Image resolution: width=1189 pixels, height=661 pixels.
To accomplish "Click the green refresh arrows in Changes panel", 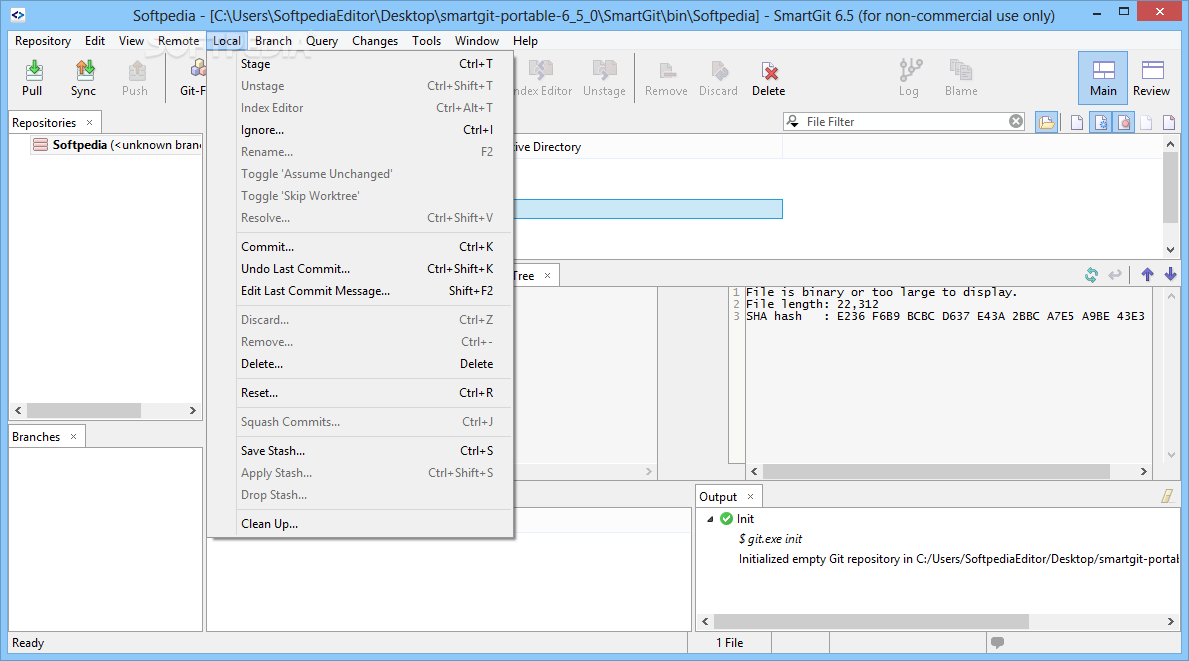I will (x=1091, y=275).
